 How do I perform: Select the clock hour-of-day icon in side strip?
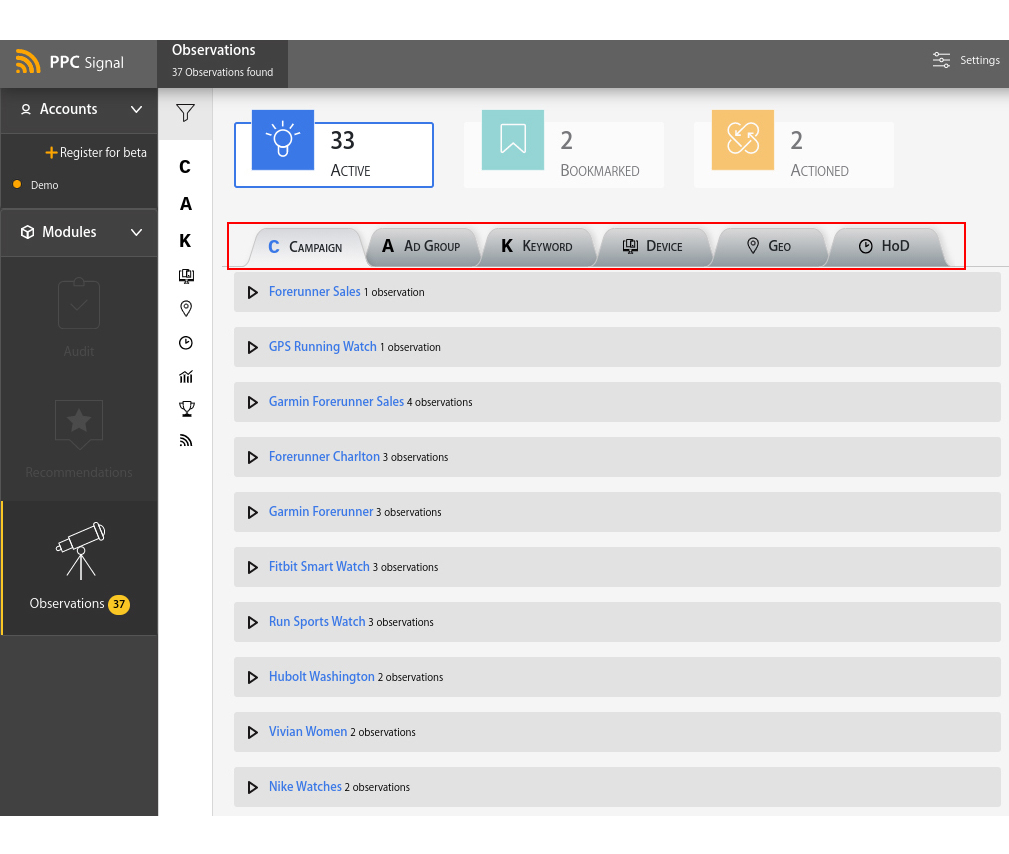click(186, 343)
